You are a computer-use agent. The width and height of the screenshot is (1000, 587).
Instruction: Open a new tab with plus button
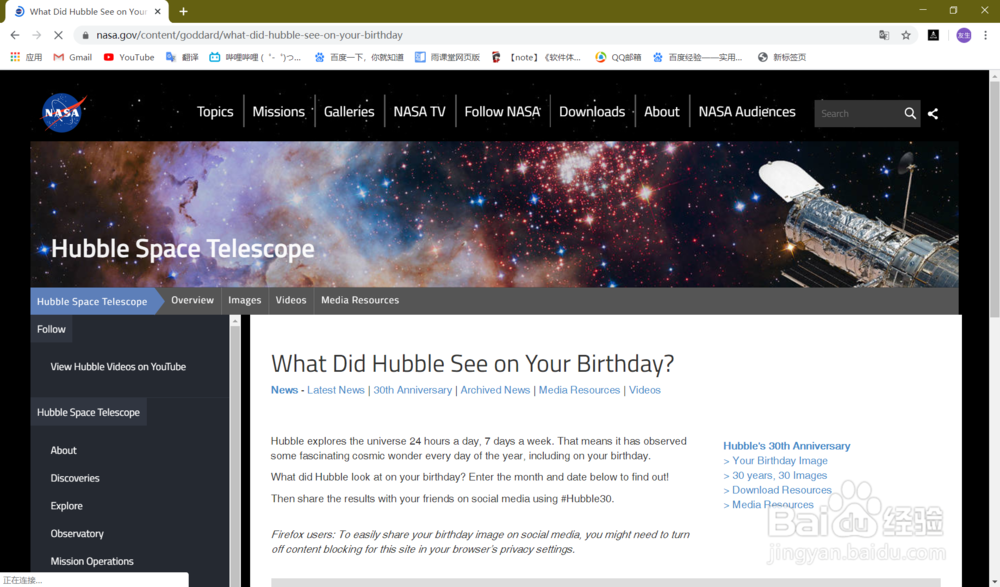pos(184,11)
